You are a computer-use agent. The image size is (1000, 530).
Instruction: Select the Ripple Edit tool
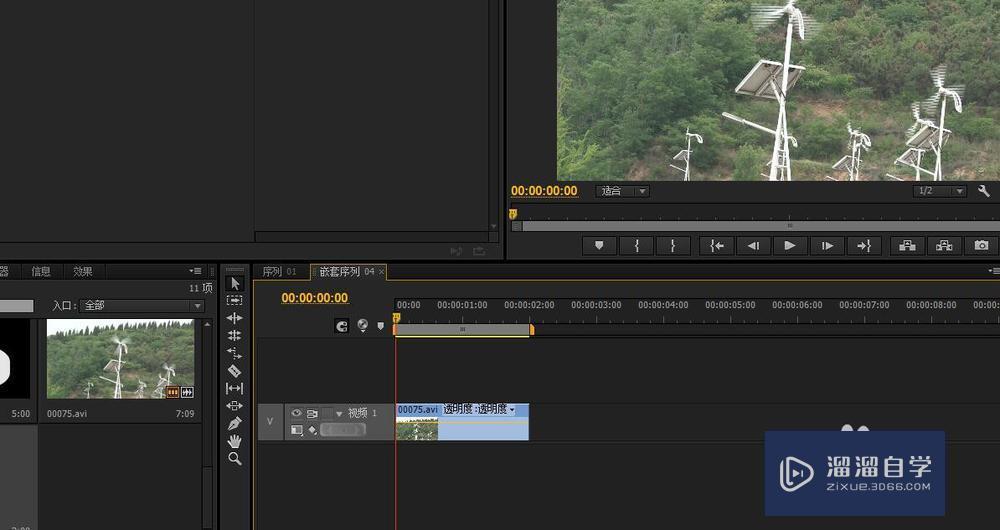pyautogui.click(x=235, y=318)
